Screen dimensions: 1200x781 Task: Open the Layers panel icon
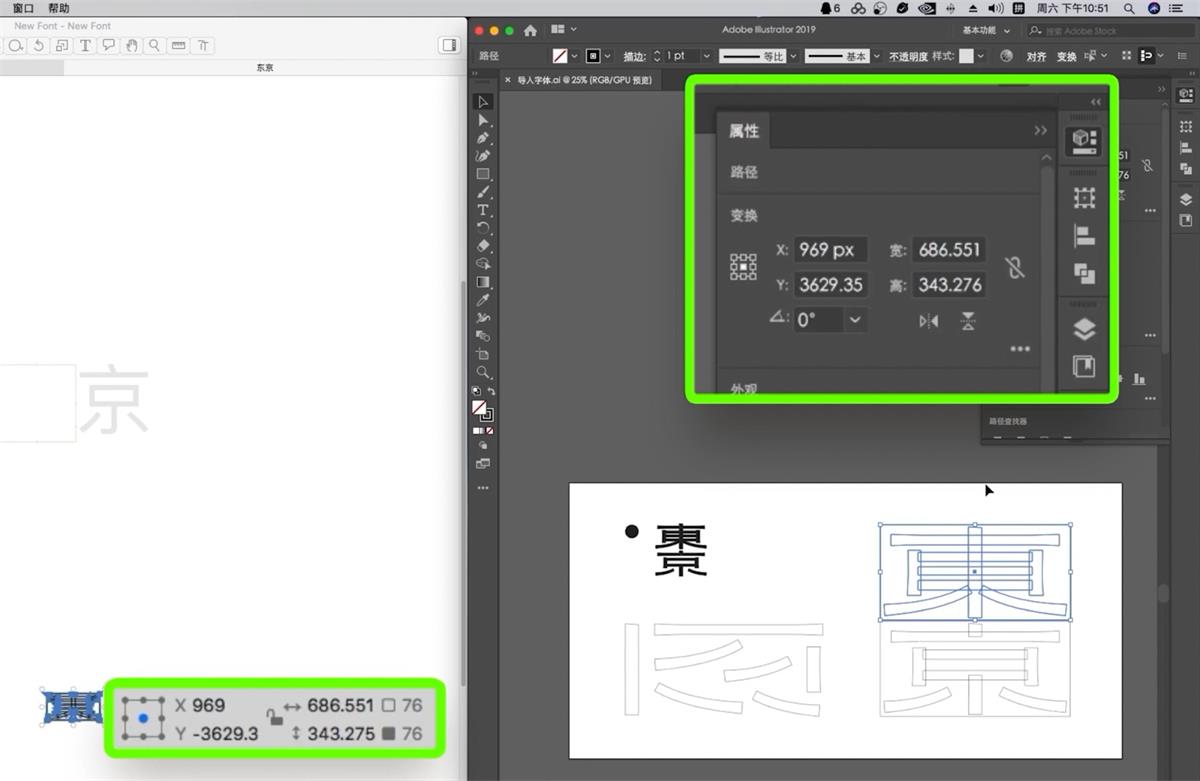[1084, 329]
